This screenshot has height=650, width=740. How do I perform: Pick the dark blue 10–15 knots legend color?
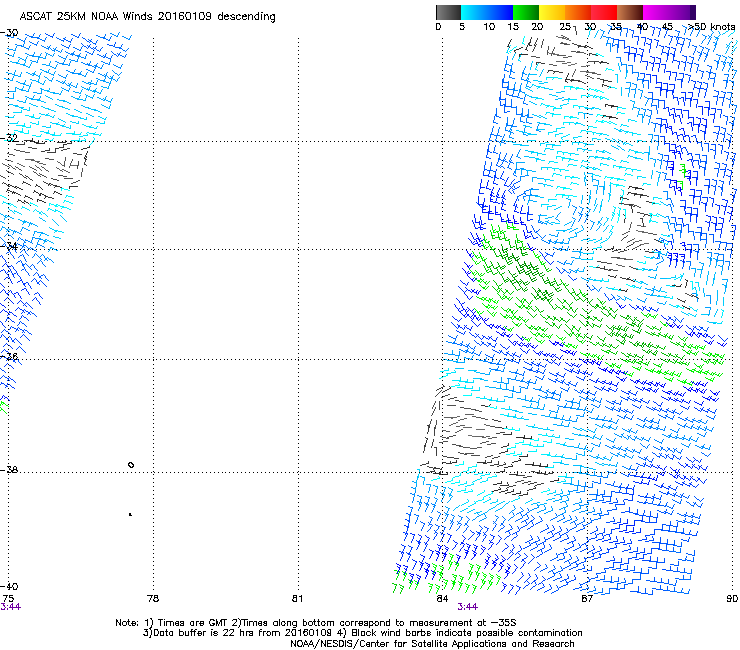pyautogui.click(x=500, y=12)
